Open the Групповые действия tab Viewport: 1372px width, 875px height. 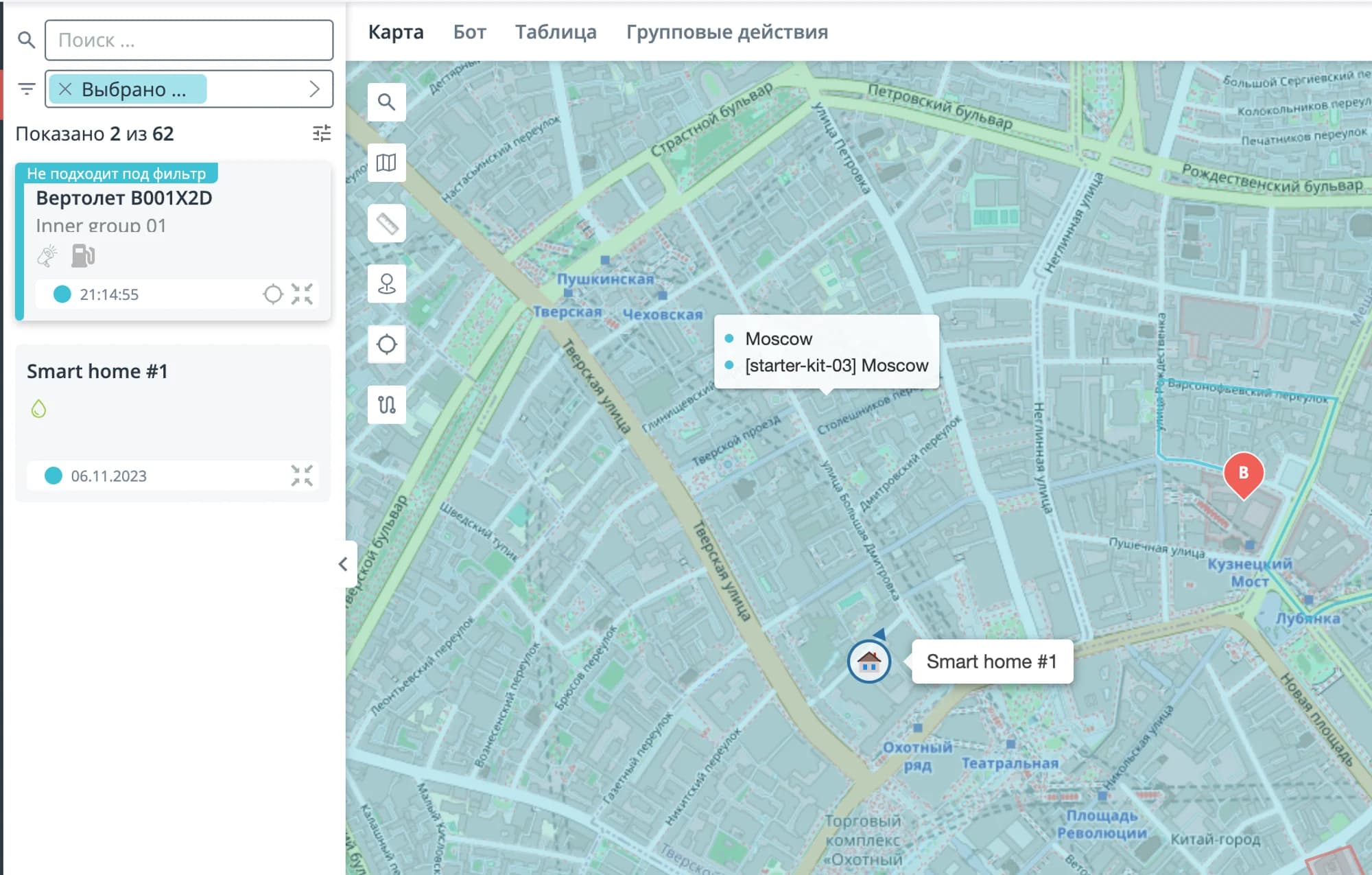click(726, 32)
